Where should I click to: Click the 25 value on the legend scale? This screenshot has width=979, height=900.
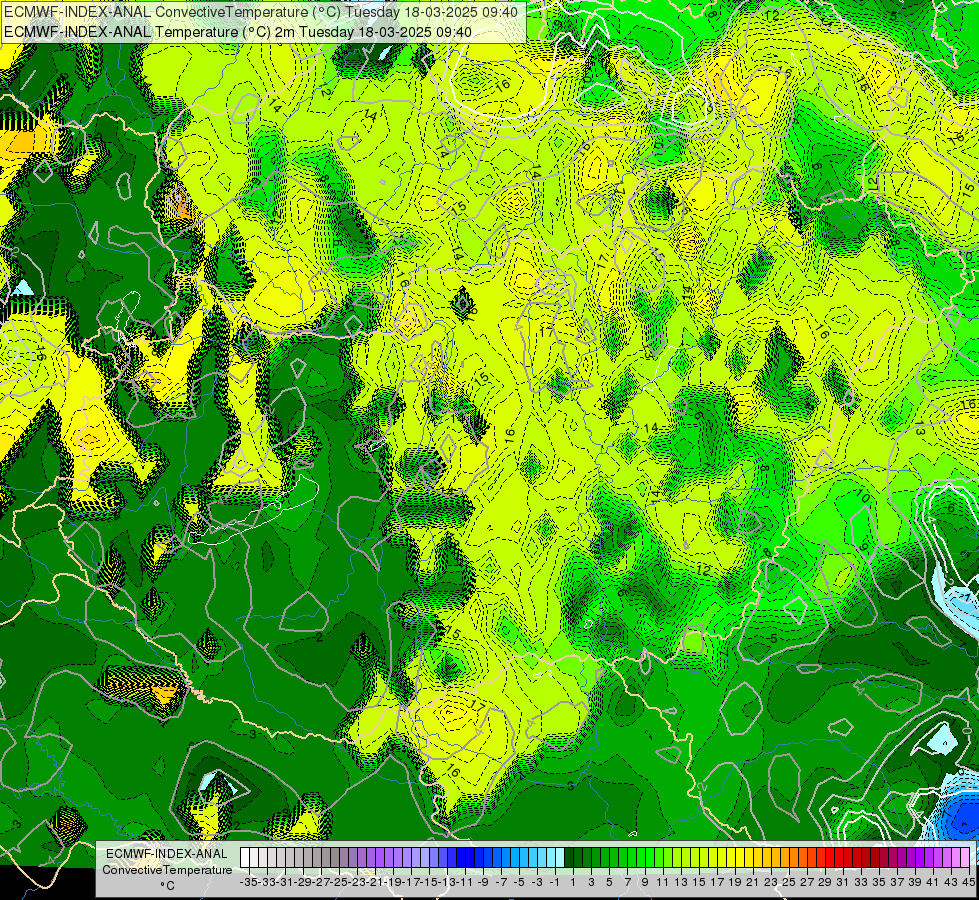tap(789, 882)
